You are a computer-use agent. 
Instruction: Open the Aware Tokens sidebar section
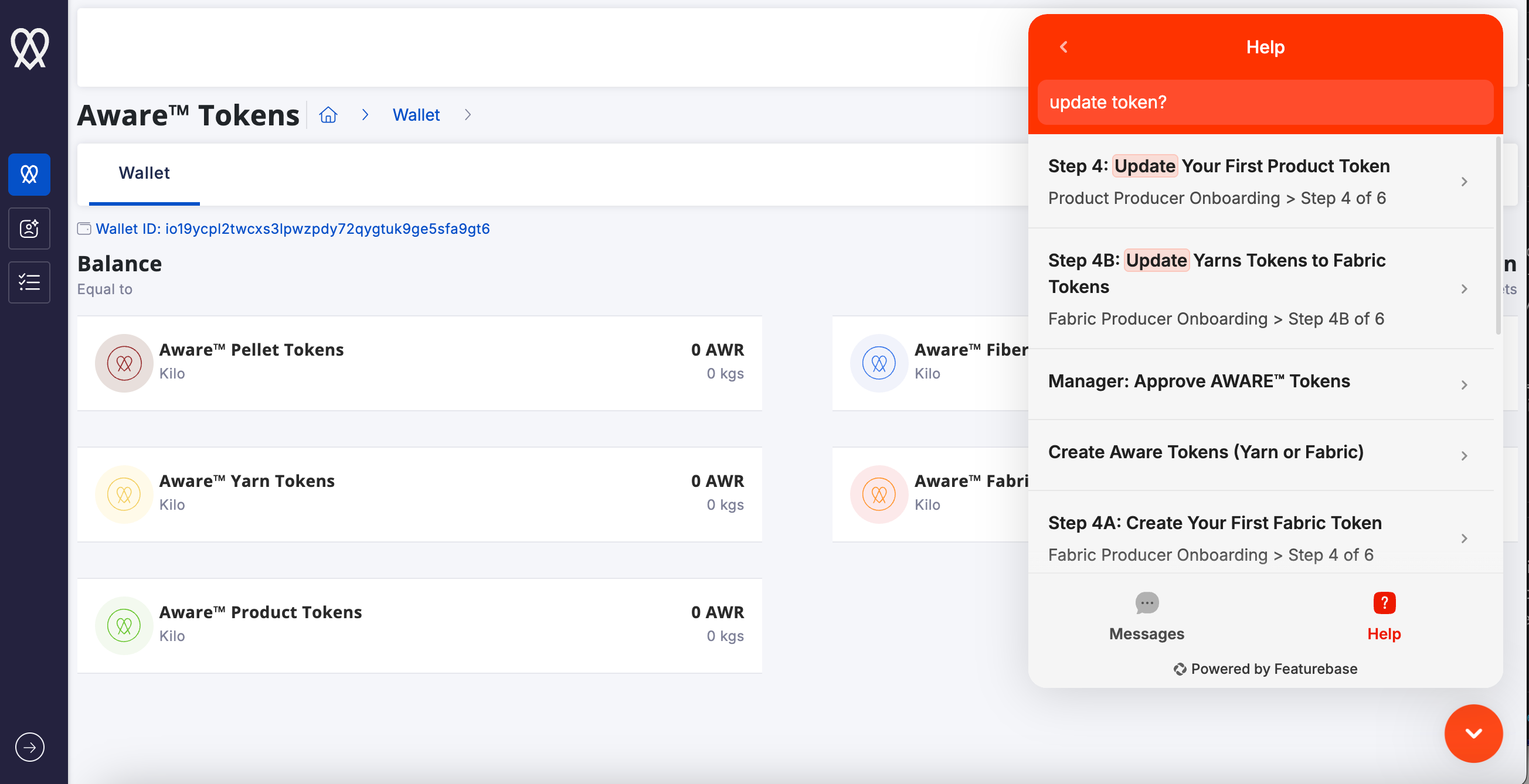tap(29, 175)
